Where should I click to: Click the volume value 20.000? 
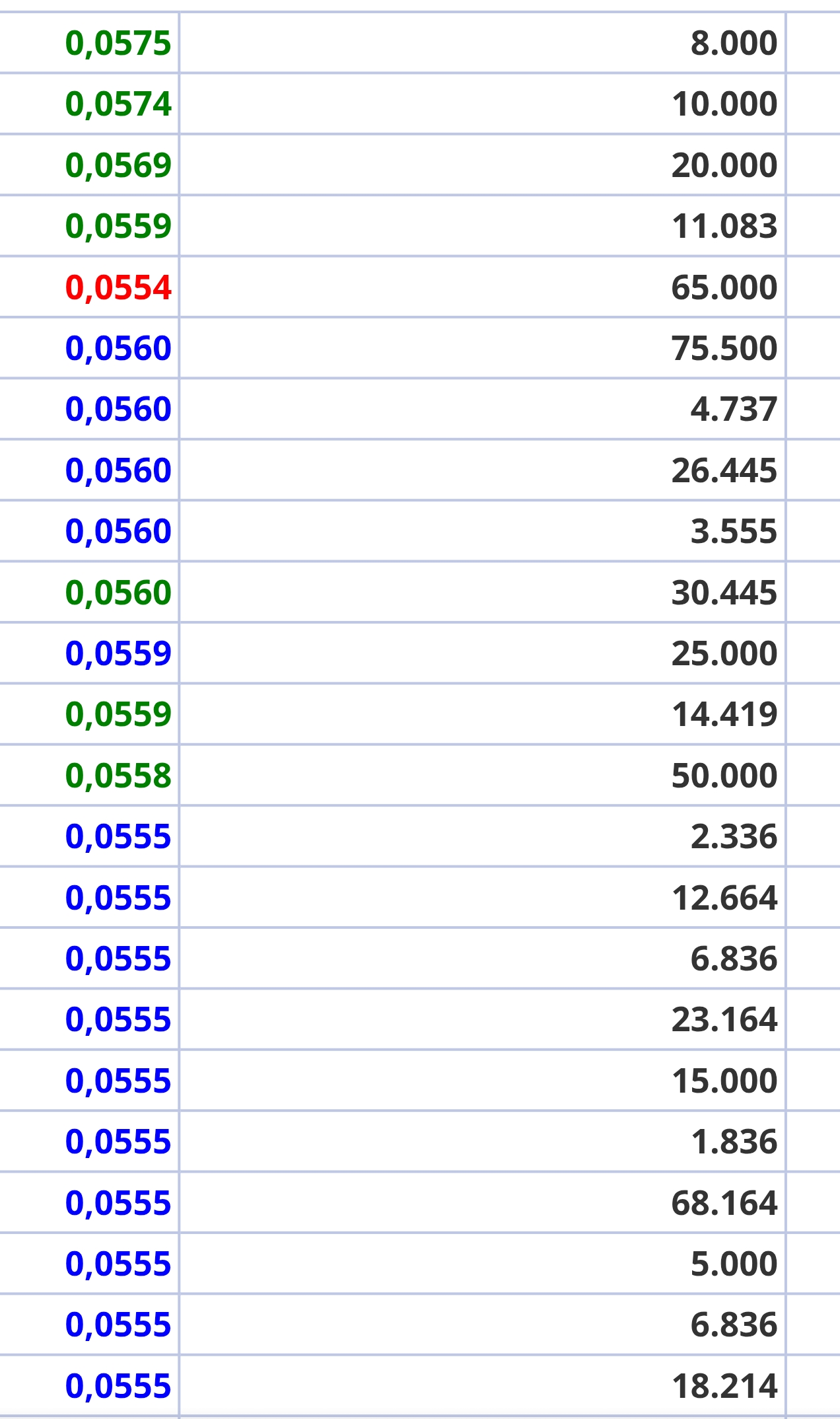(x=724, y=165)
